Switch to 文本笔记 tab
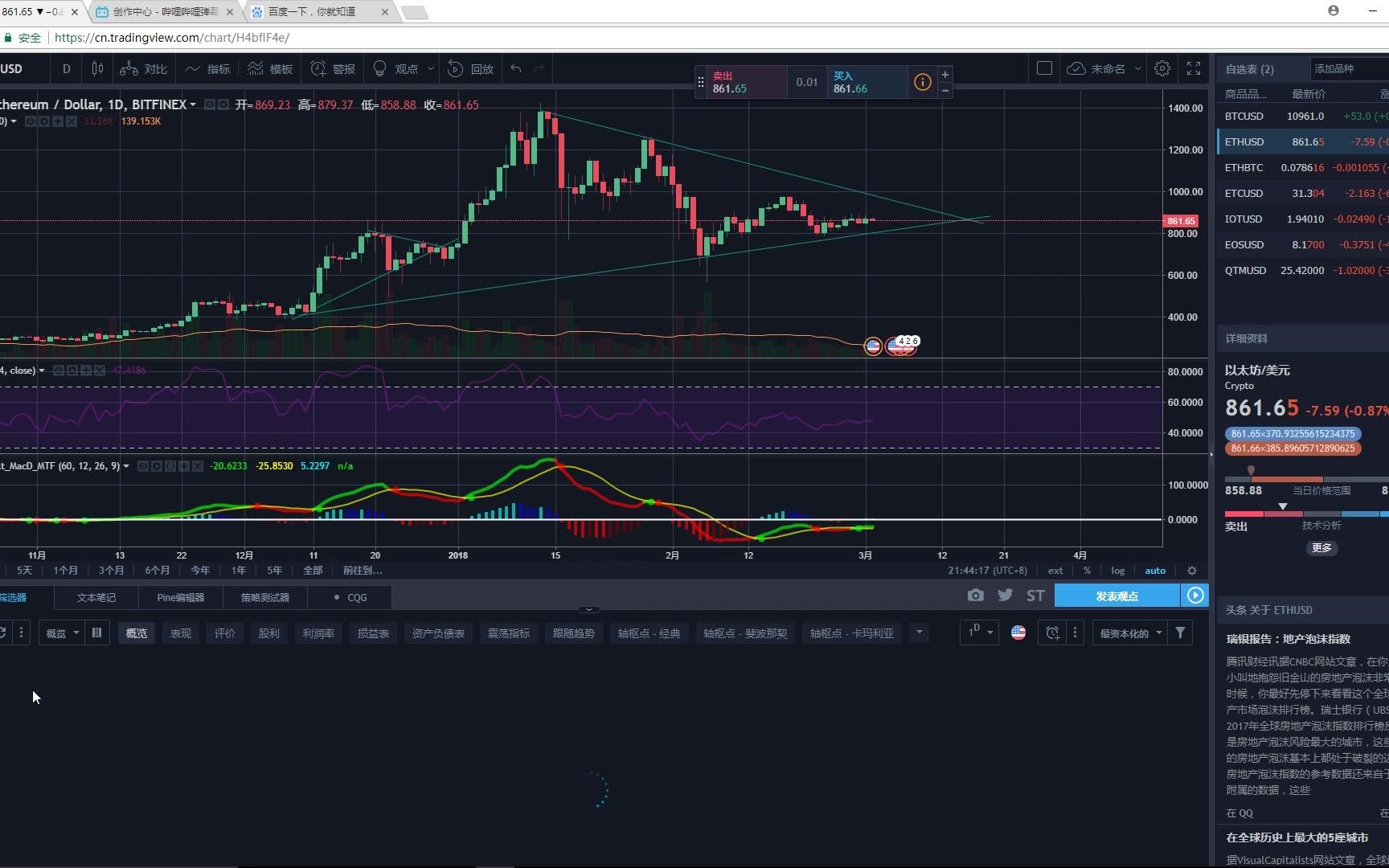The image size is (1389, 868). (96, 597)
